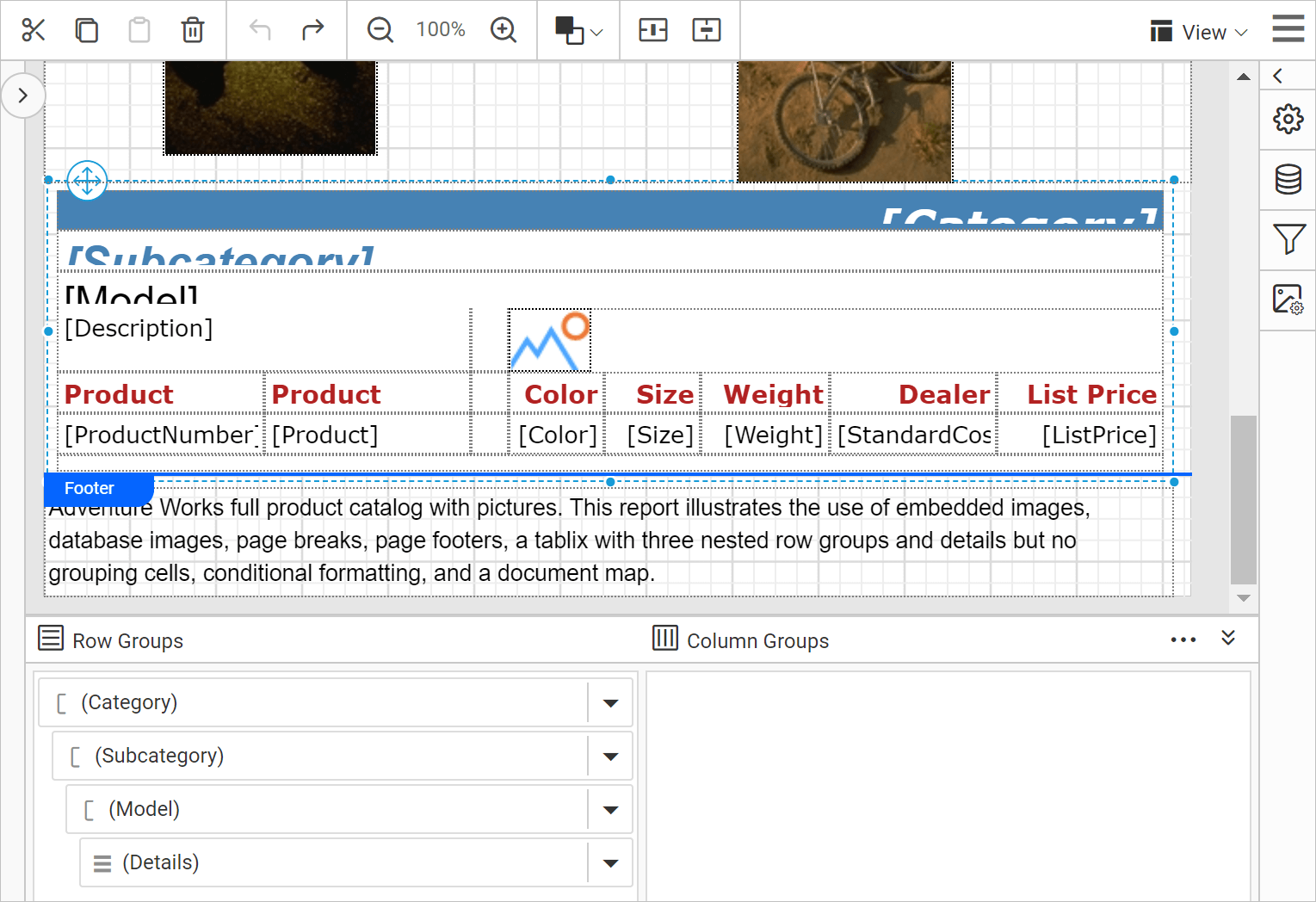Click the align middle vertically icon
The height and width of the screenshot is (902, 1316).
(x=707, y=30)
